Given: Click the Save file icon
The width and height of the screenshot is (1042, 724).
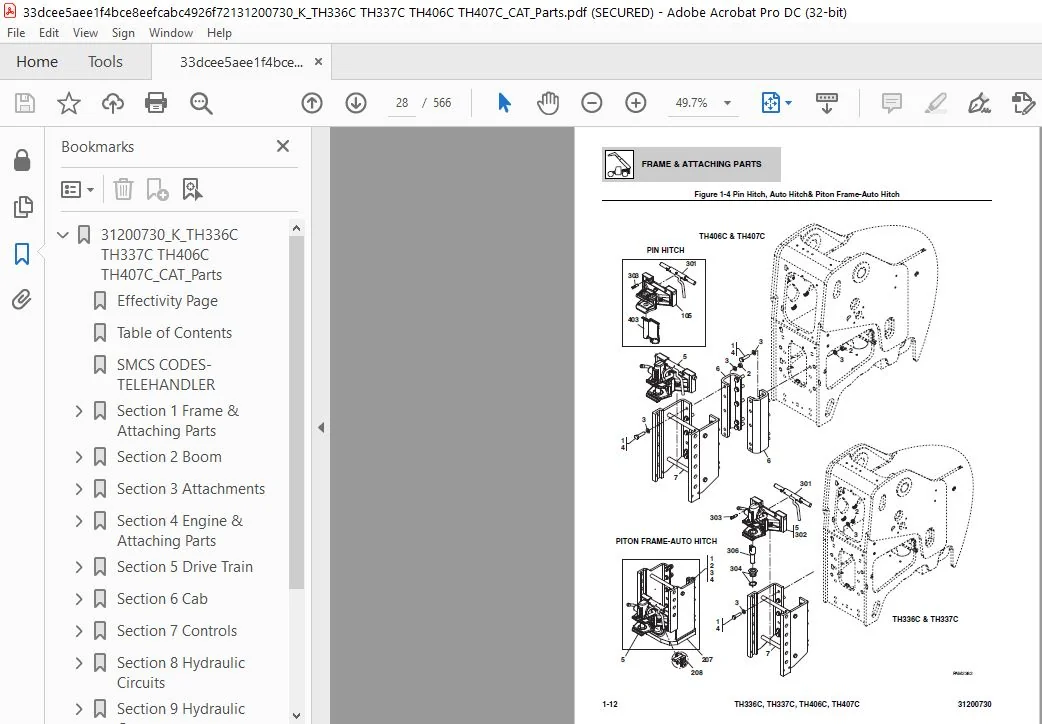Looking at the screenshot, I should (25, 103).
